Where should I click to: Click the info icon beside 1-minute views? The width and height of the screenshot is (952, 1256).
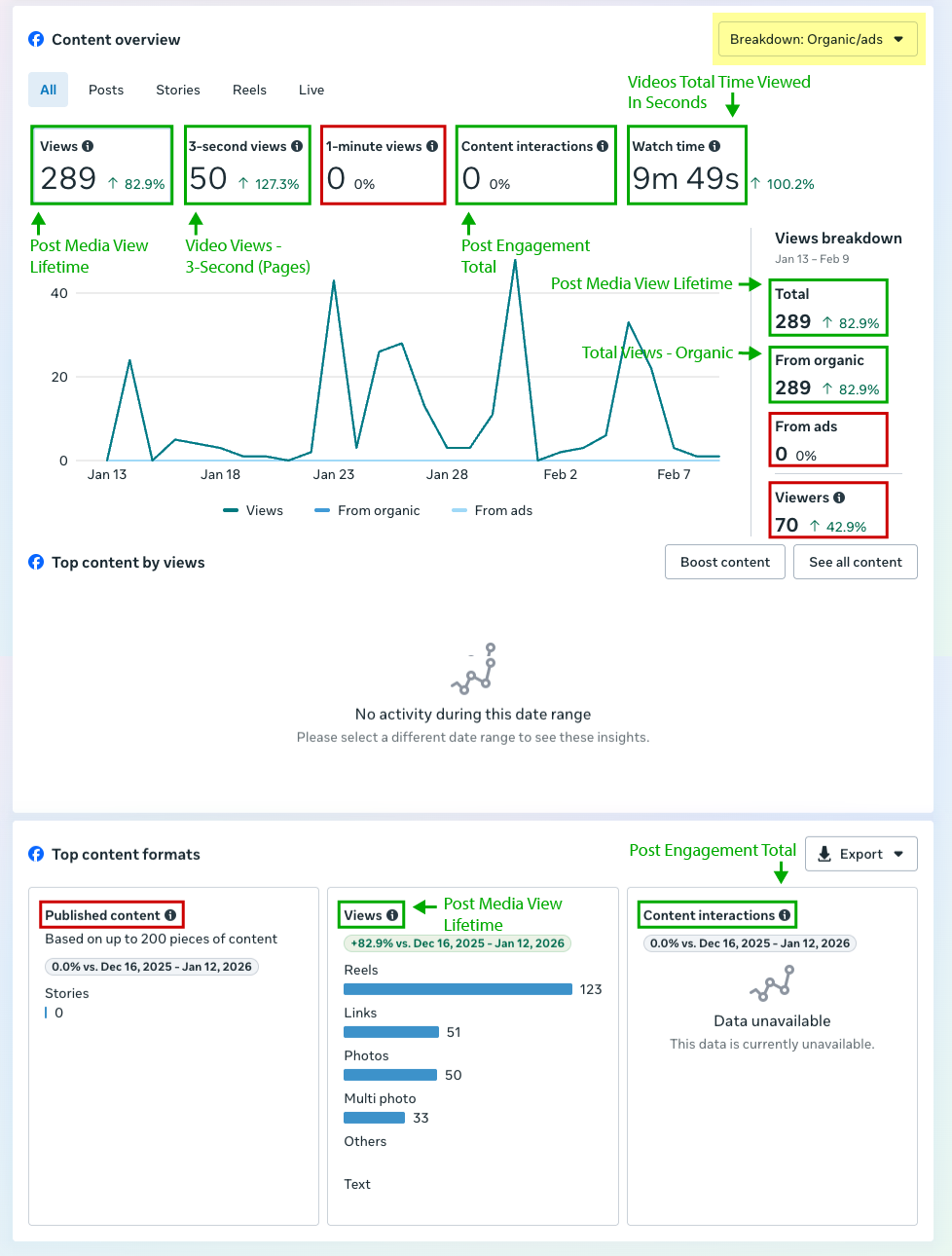432,146
